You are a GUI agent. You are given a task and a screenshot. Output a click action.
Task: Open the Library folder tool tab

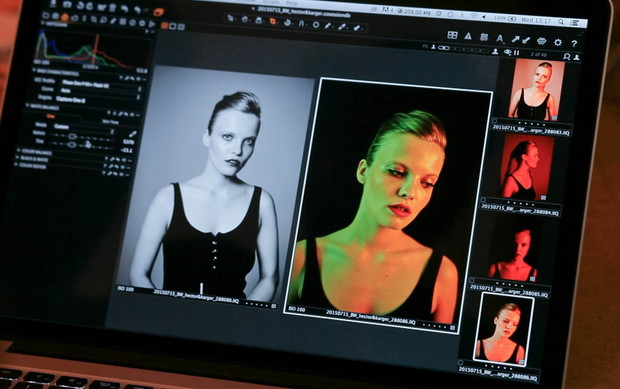coord(46,15)
